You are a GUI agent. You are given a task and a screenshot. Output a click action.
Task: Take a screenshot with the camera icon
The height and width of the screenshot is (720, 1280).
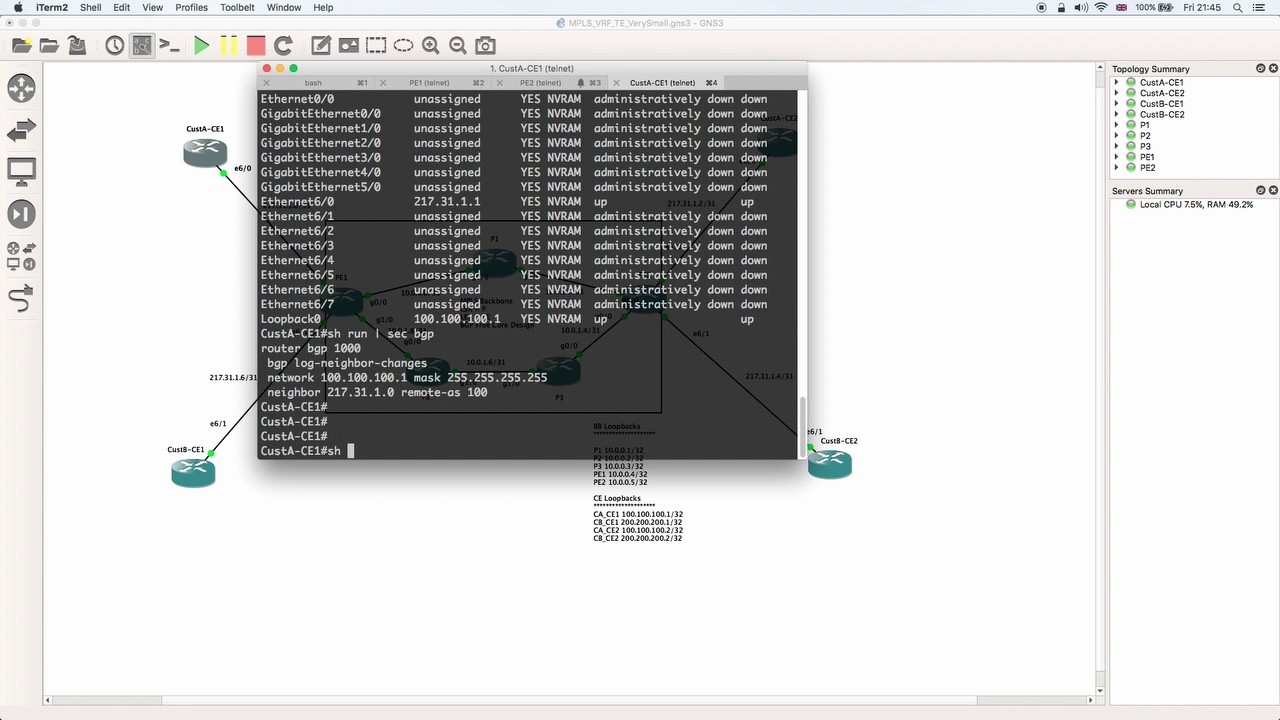point(485,45)
